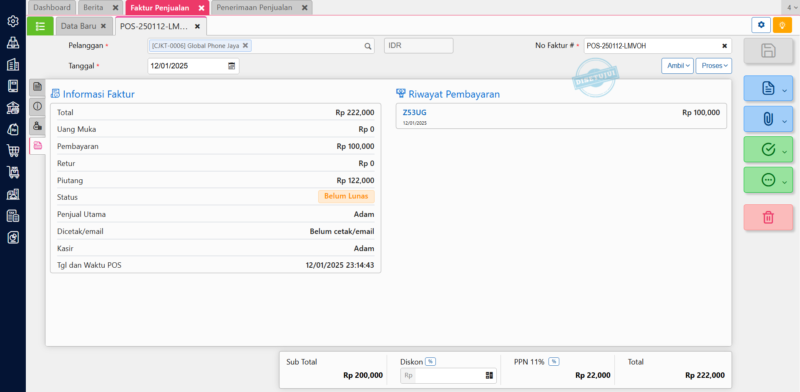Open the stacked boxes module in sidebar
Screen dimensions: 800x392
click(x=13, y=43)
